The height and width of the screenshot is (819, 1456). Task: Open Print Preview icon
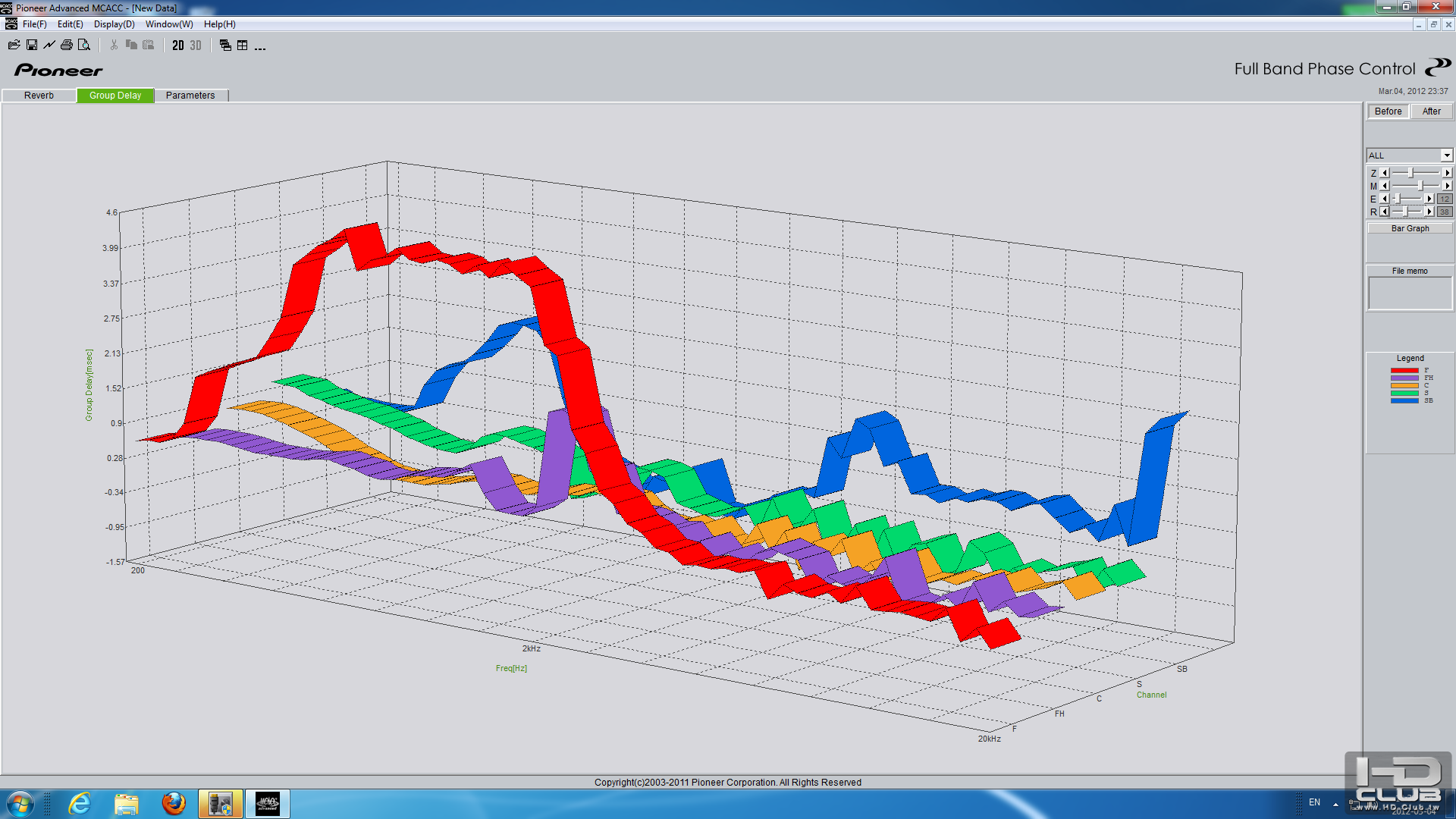pyautogui.click(x=84, y=45)
